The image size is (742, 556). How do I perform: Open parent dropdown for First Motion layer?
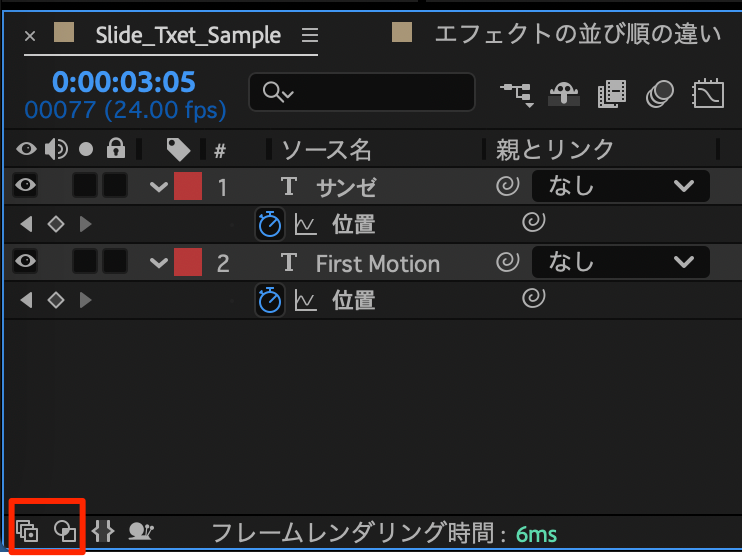point(620,262)
